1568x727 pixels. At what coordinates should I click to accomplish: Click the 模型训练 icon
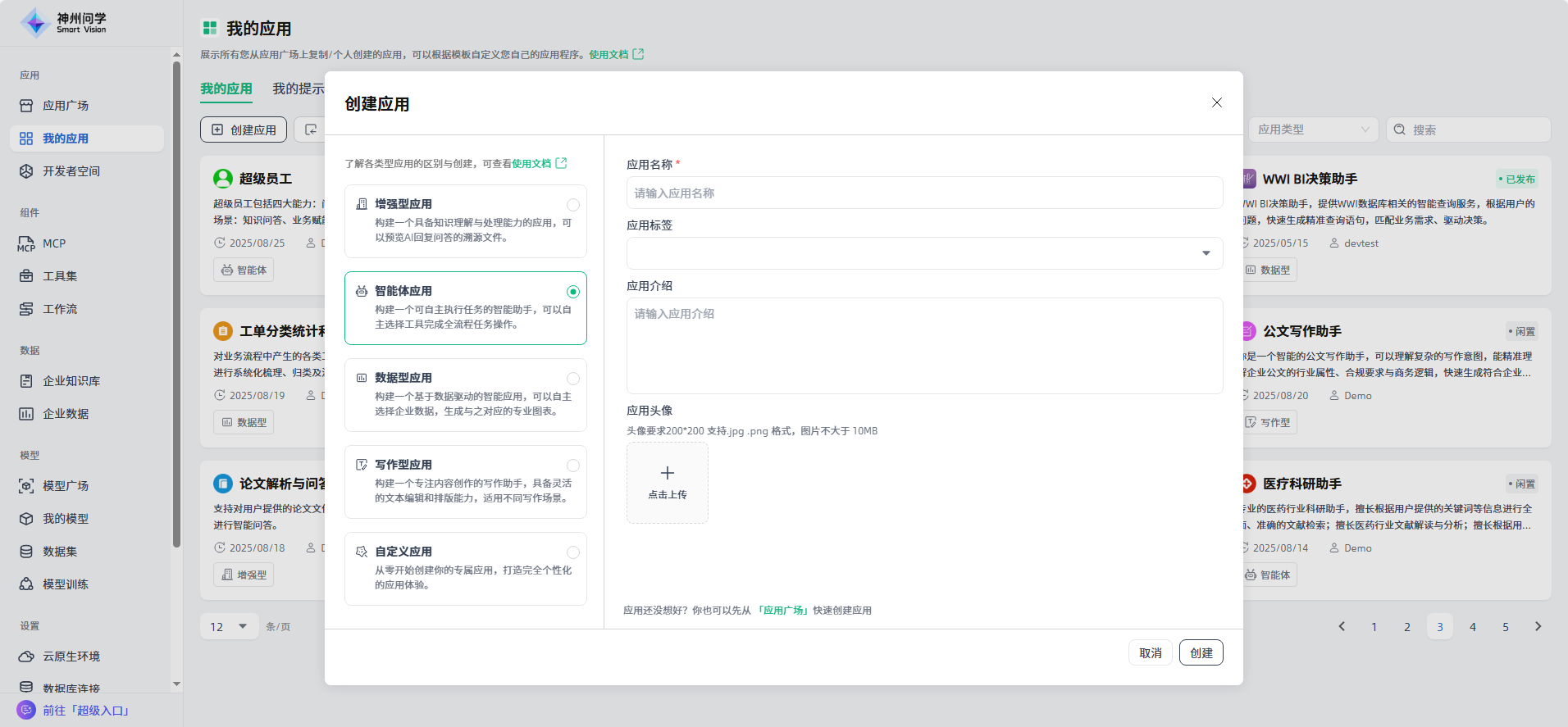tap(26, 584)
